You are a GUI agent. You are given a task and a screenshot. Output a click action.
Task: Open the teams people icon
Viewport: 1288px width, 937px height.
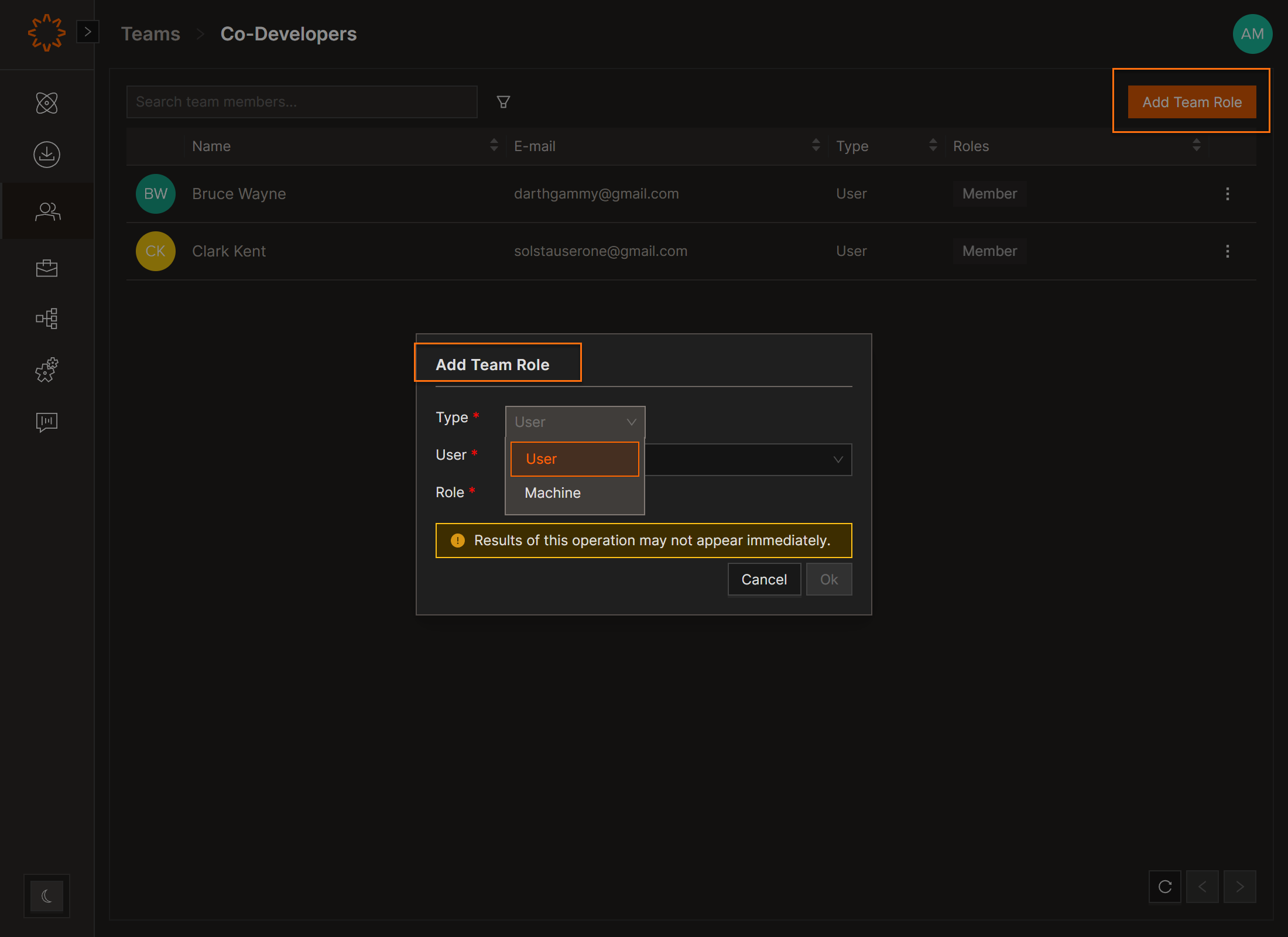click(x=47, y=211)
